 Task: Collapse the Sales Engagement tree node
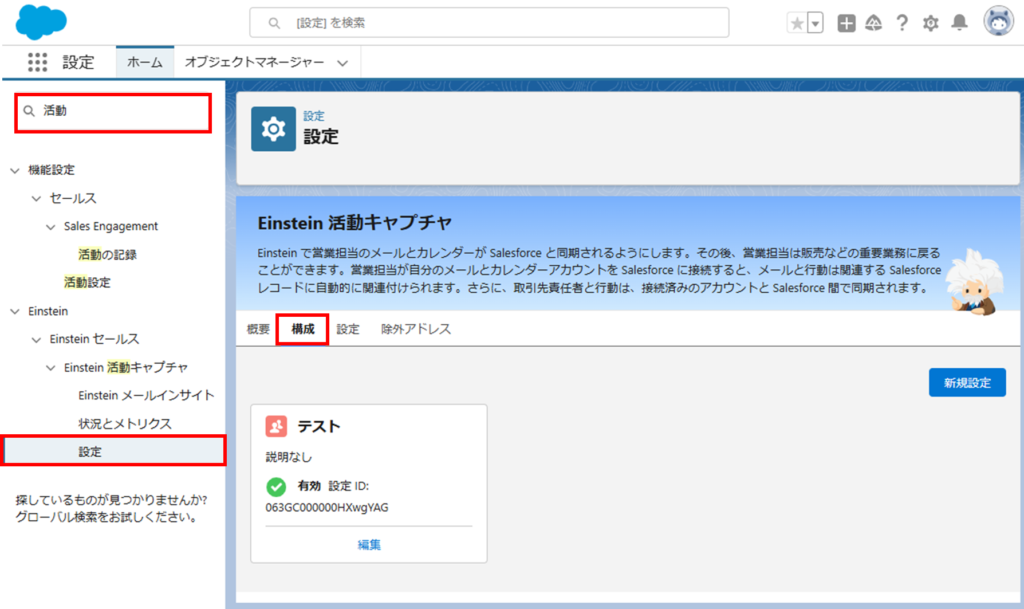click(51, 227)
